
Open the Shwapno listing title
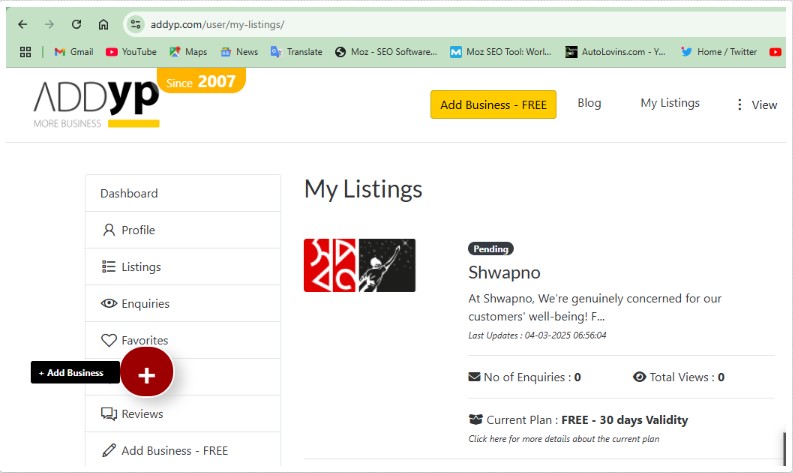coord(504,273)
